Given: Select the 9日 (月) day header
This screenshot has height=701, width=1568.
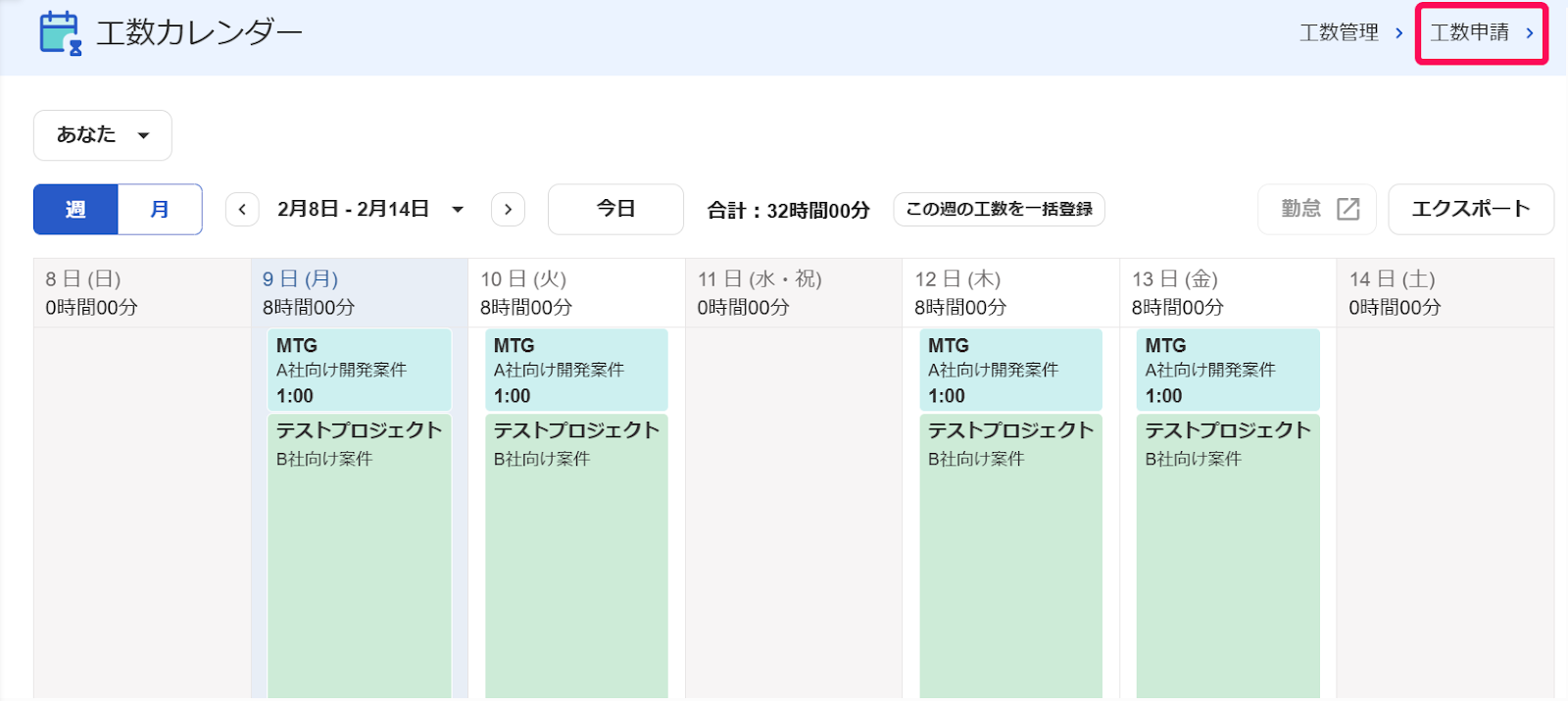Looking at the screenshot, I should click(360, 292).
